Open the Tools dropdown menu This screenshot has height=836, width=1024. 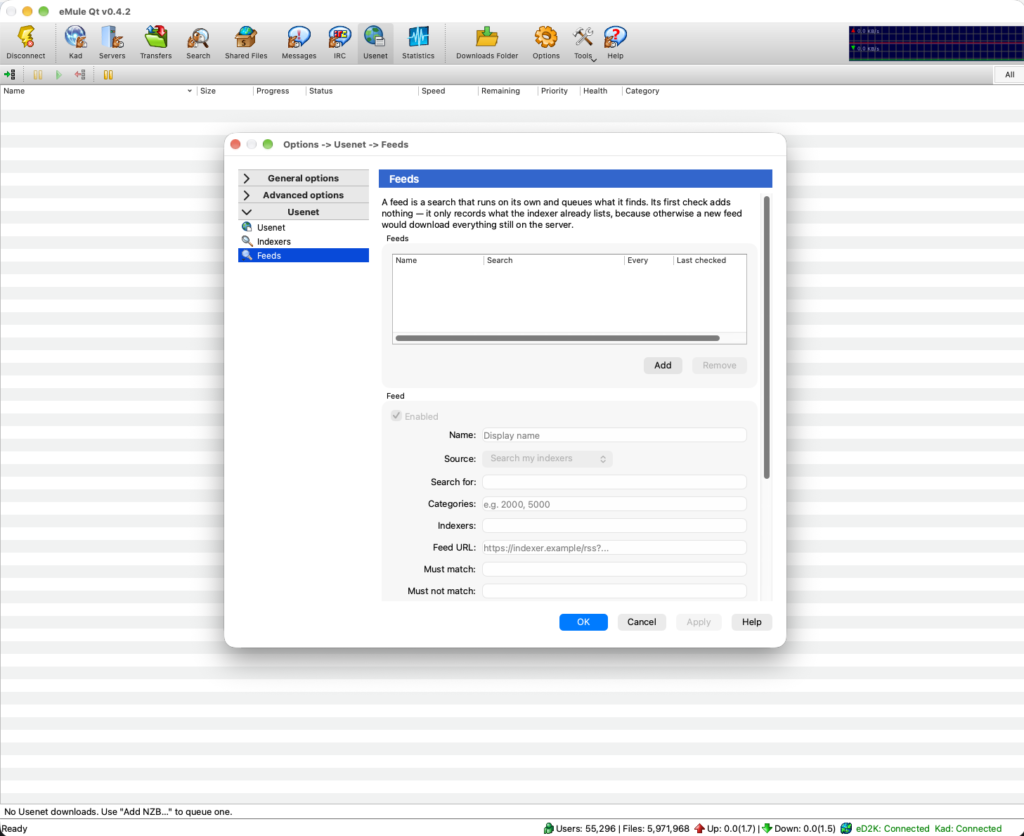pos(583,44)
